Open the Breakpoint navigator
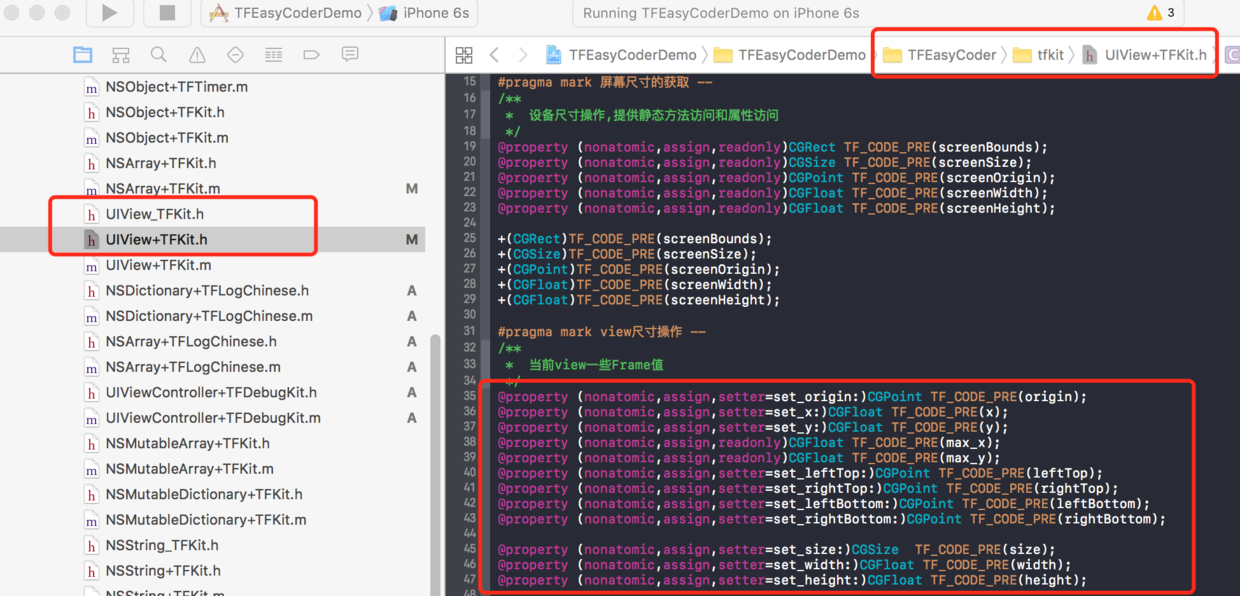The height and width of the screenshot is (596, 1240). (x=311, y=55)
